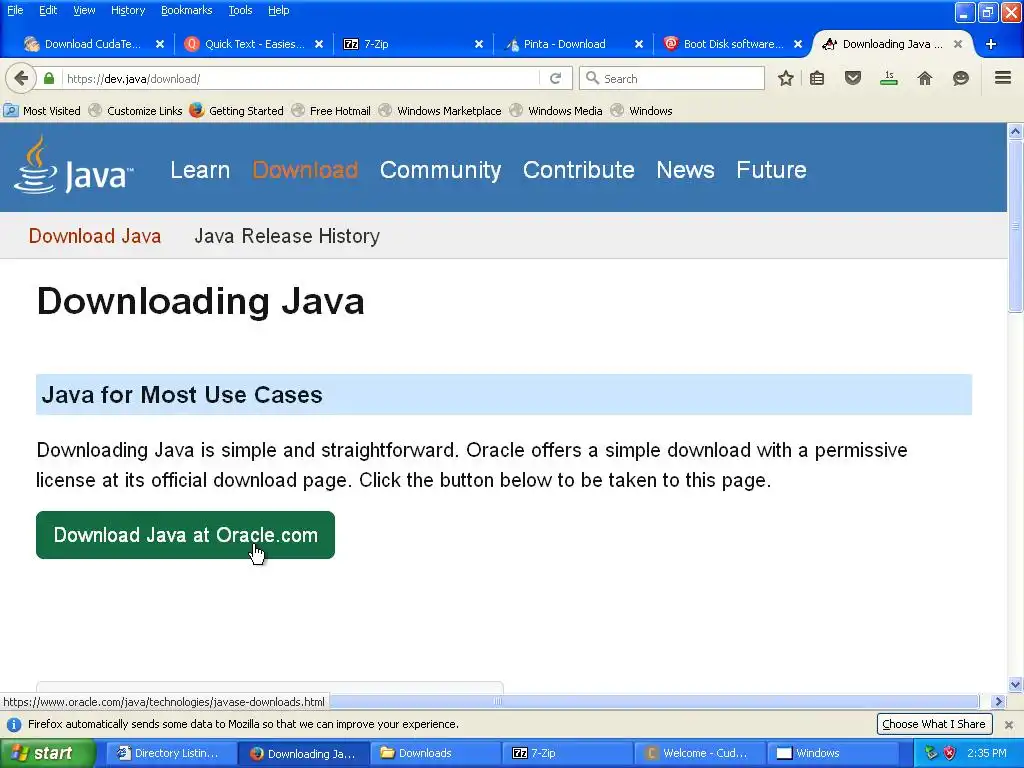Viewport: 1024px width, 768px height.
Task: Open the Downloads arrow indicator in toolbar
Action: [x=888, y=78]
